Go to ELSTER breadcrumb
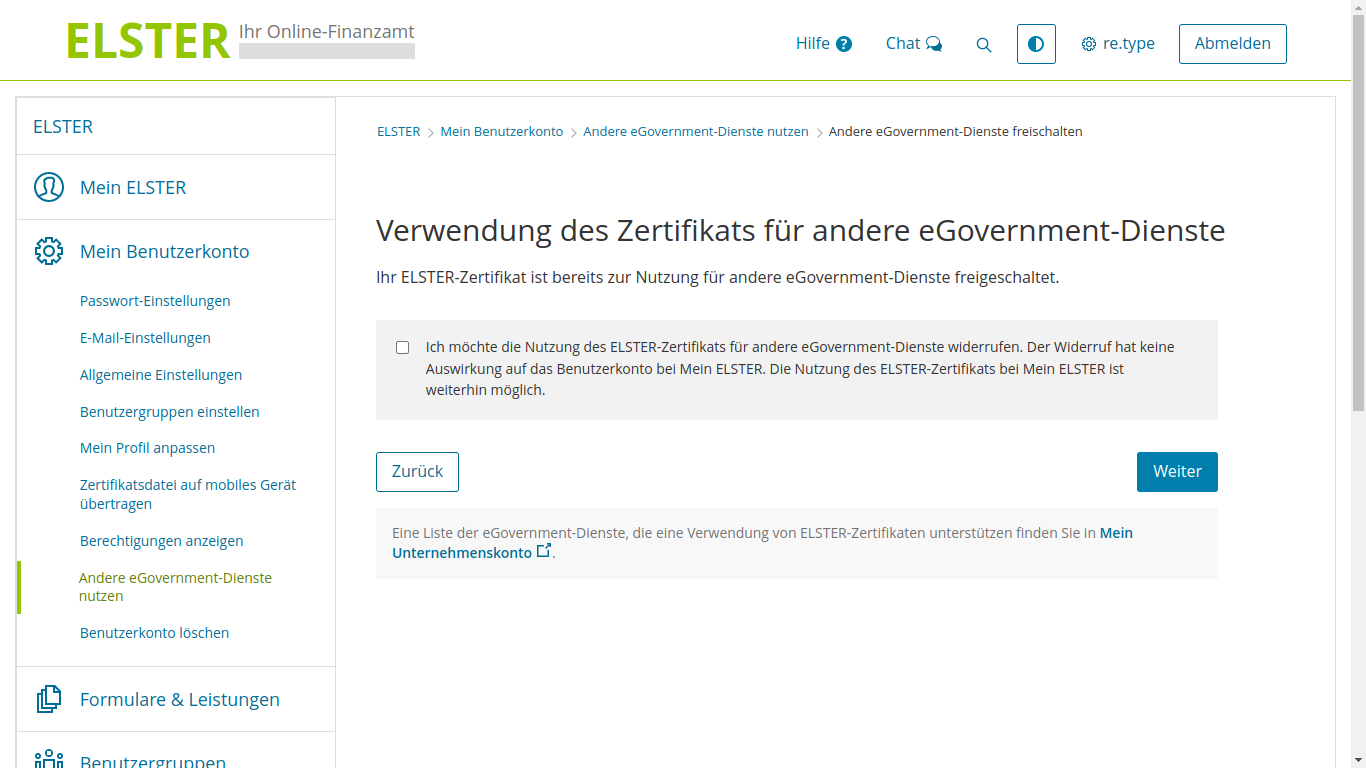Screen dimensions: 1366x768 398,132
